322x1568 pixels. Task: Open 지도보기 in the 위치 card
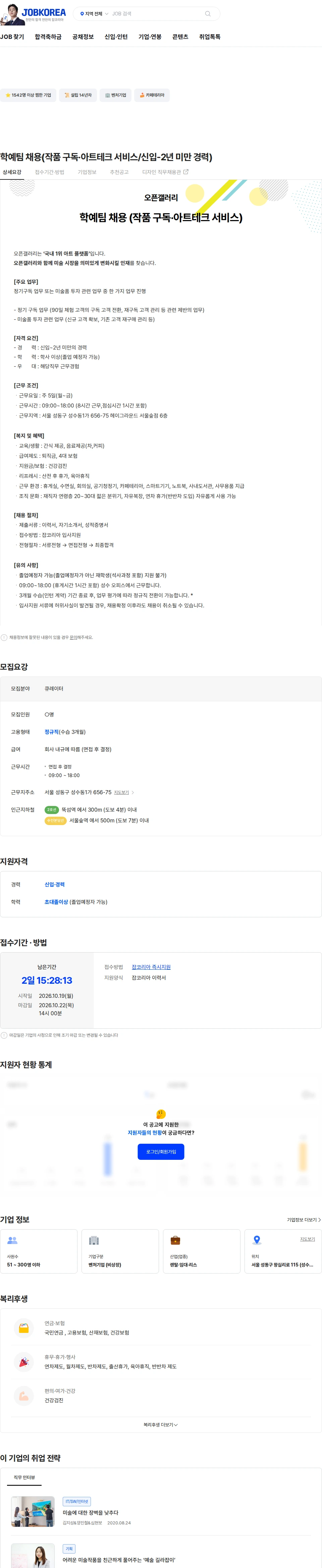[307, 1239]
